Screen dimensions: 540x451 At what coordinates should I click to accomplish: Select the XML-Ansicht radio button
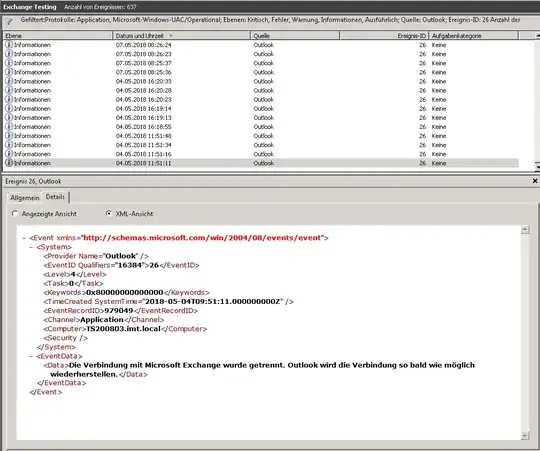coord(108,213)
